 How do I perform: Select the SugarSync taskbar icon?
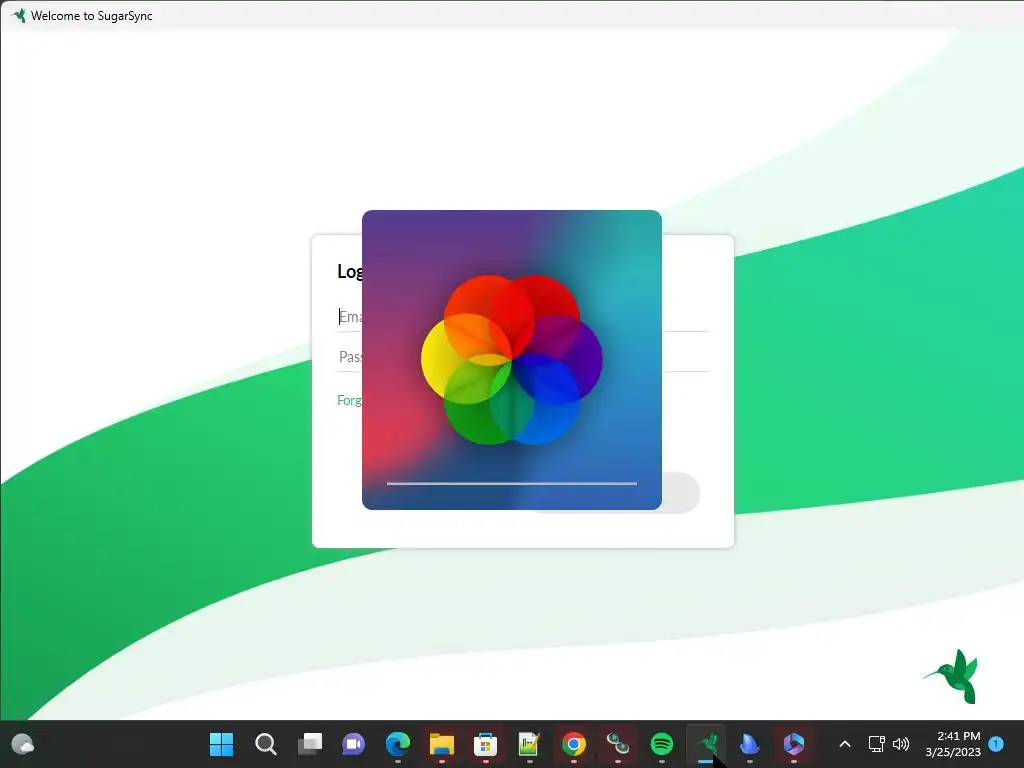706,744
